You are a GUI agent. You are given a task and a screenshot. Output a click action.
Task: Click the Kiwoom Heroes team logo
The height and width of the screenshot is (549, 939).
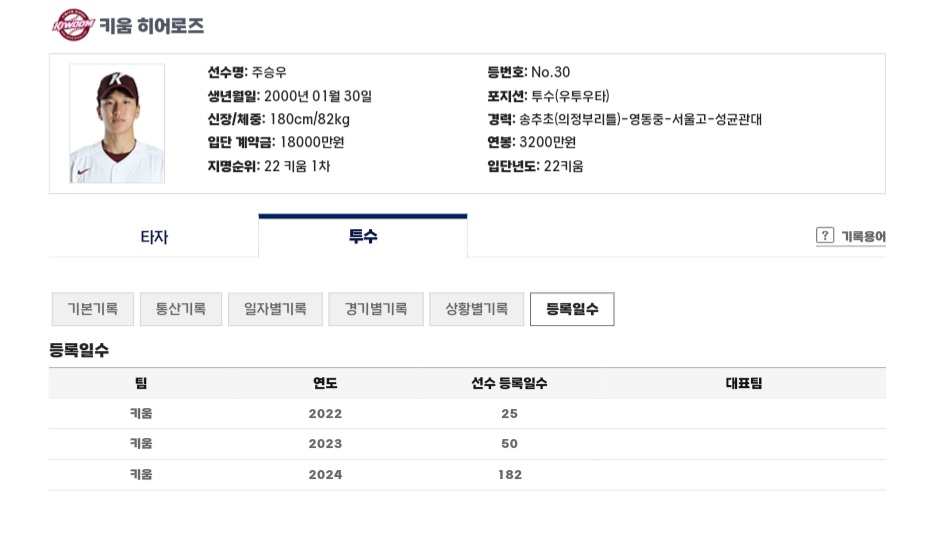tap(73, 25)
